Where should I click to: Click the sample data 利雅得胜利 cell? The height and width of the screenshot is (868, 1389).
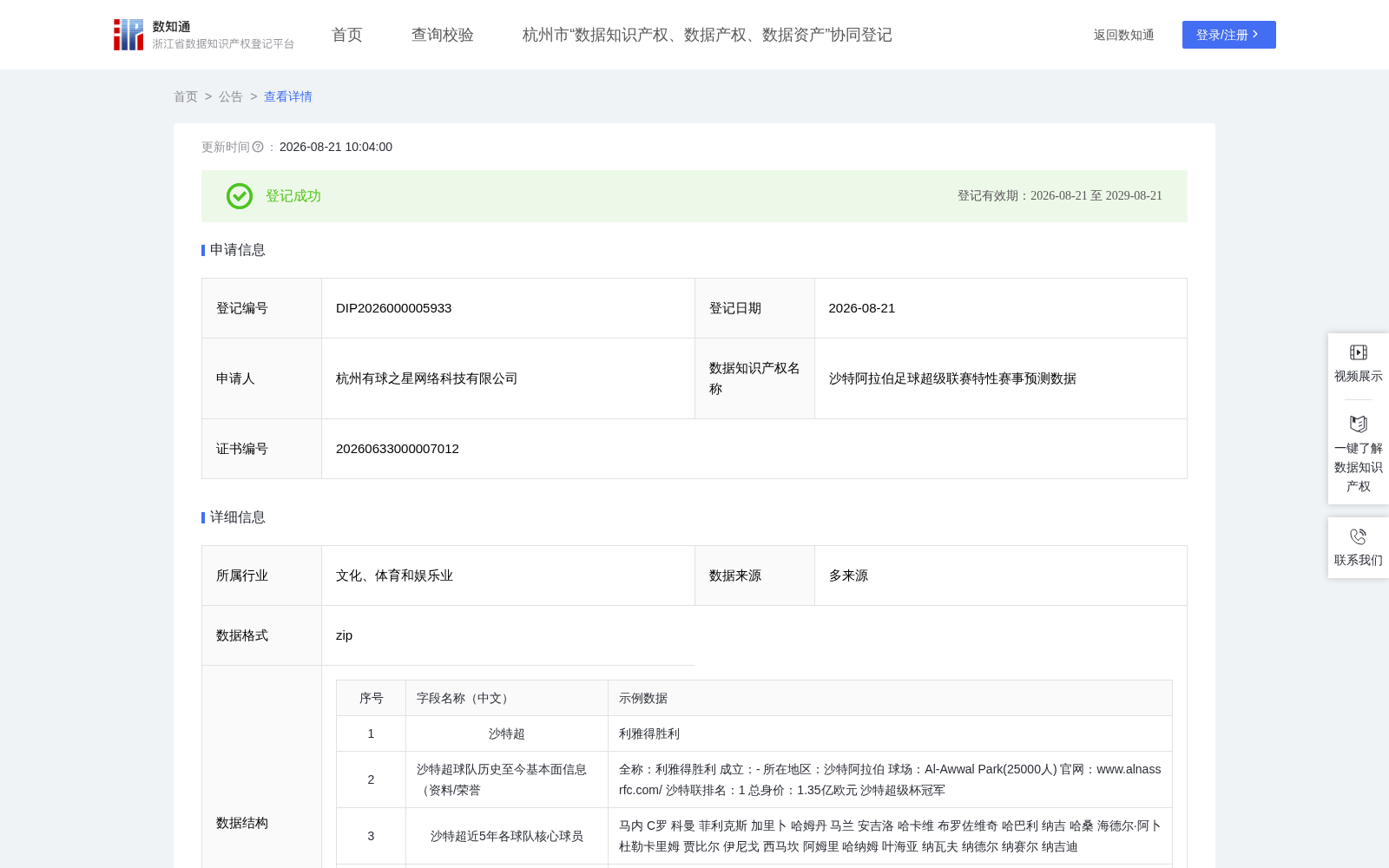[x=890, y=733]
